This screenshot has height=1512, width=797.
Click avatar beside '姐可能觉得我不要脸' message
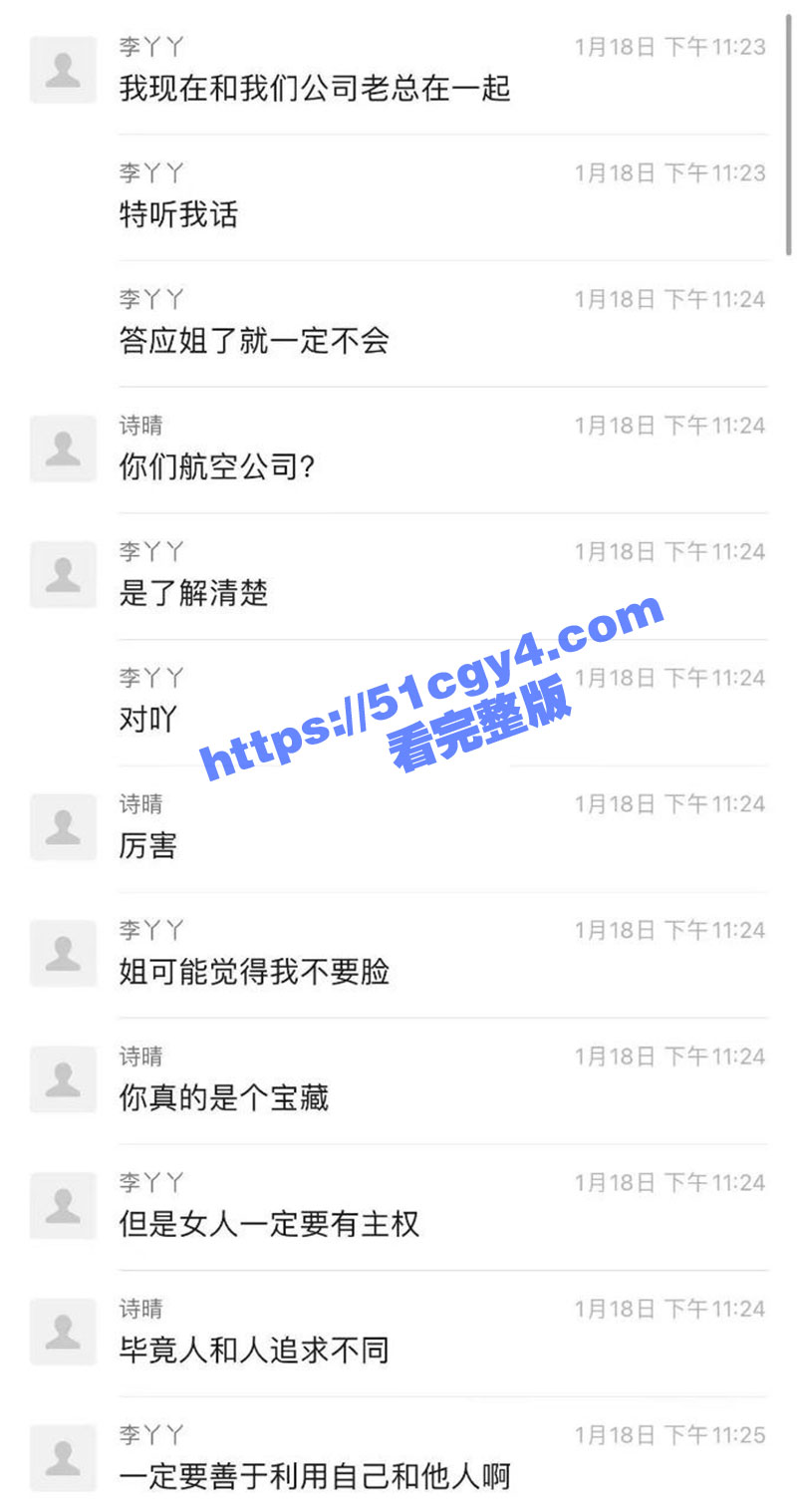[64, 953]
